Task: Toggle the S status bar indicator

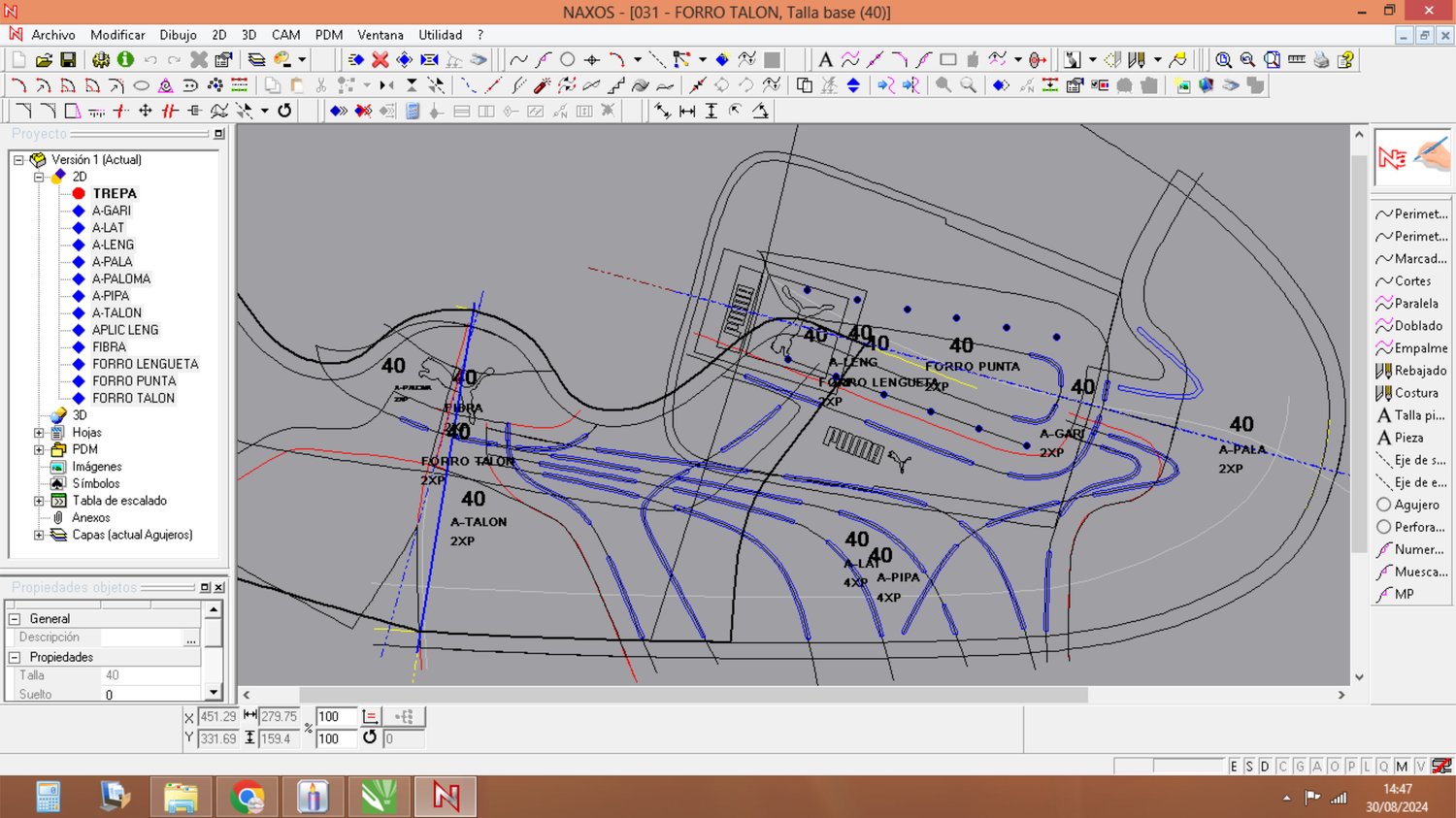Action: click(1249, 767)
